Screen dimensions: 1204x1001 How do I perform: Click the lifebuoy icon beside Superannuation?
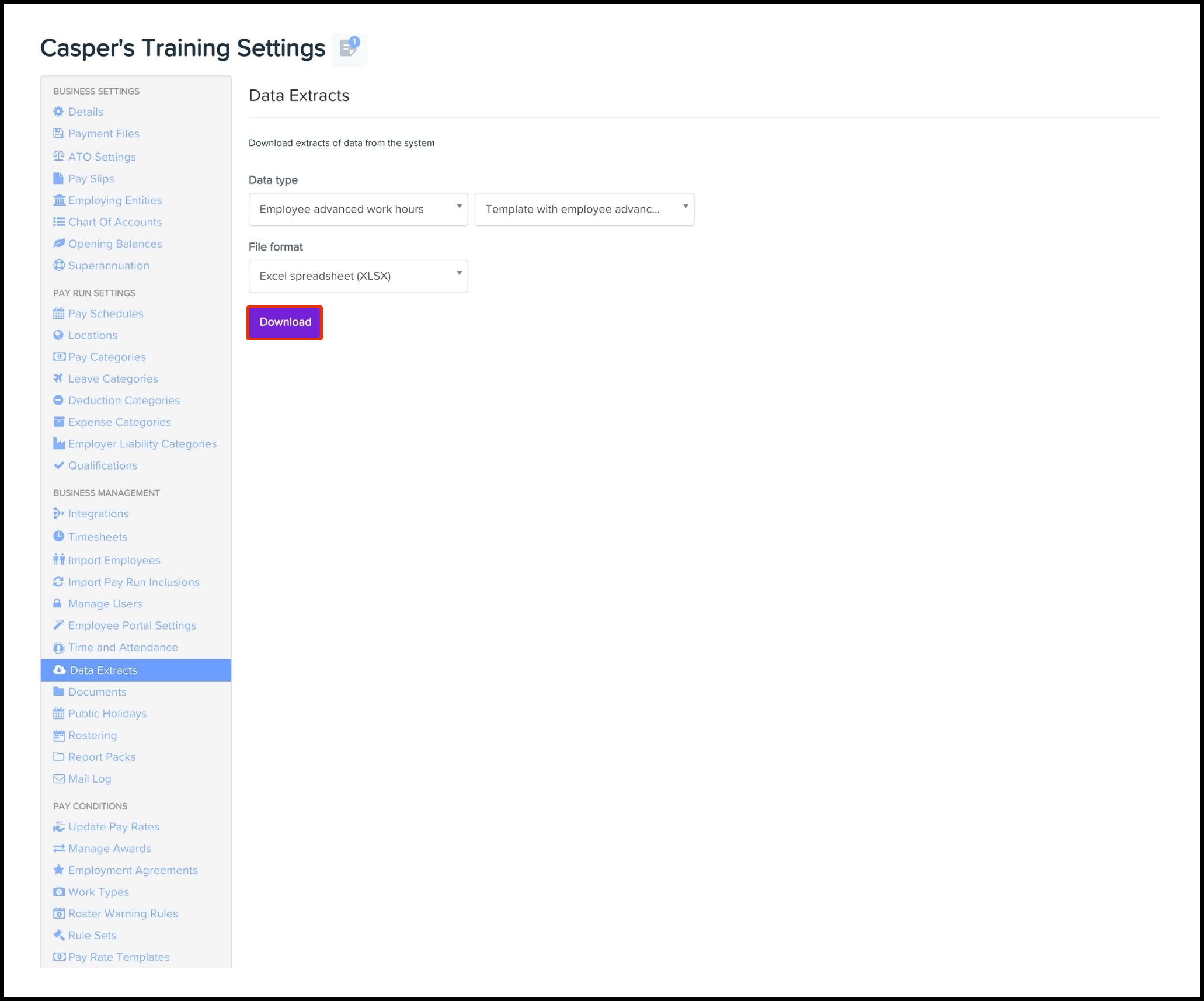pos(58,265)
